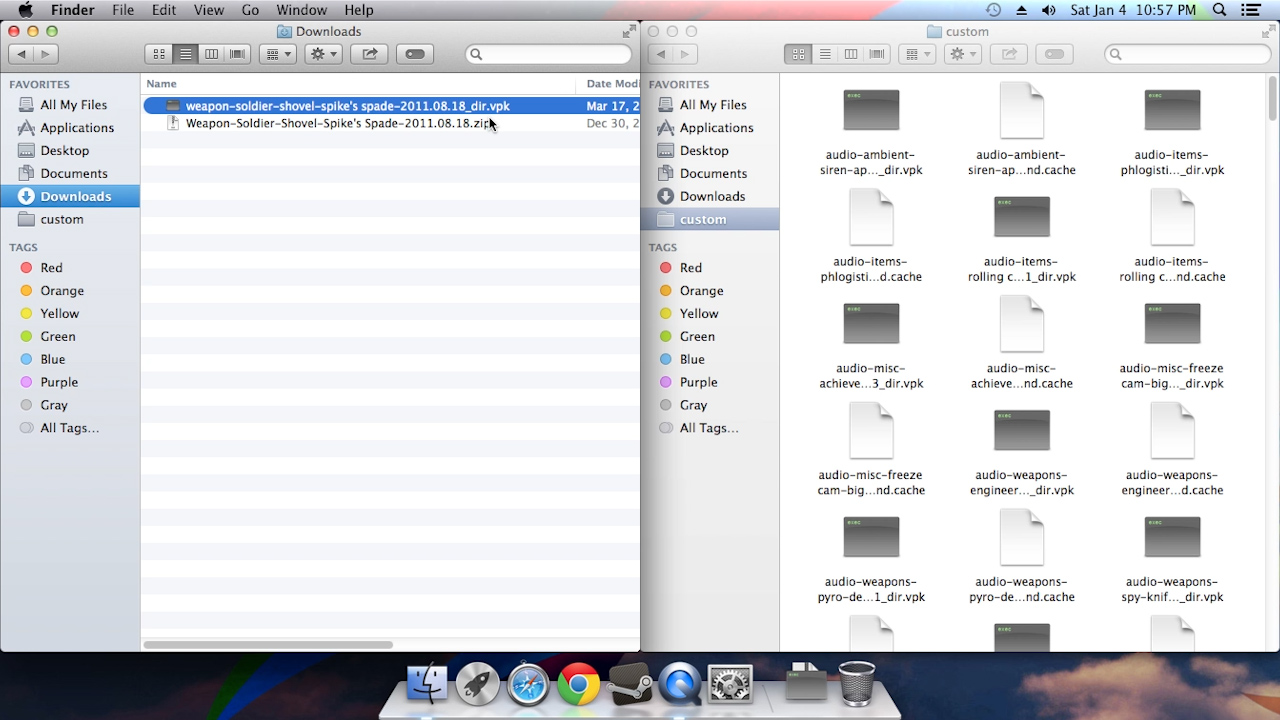Open Arrange dropdown in Downloads window
This screenshot has width=1280, height=720.
(277, 54)
